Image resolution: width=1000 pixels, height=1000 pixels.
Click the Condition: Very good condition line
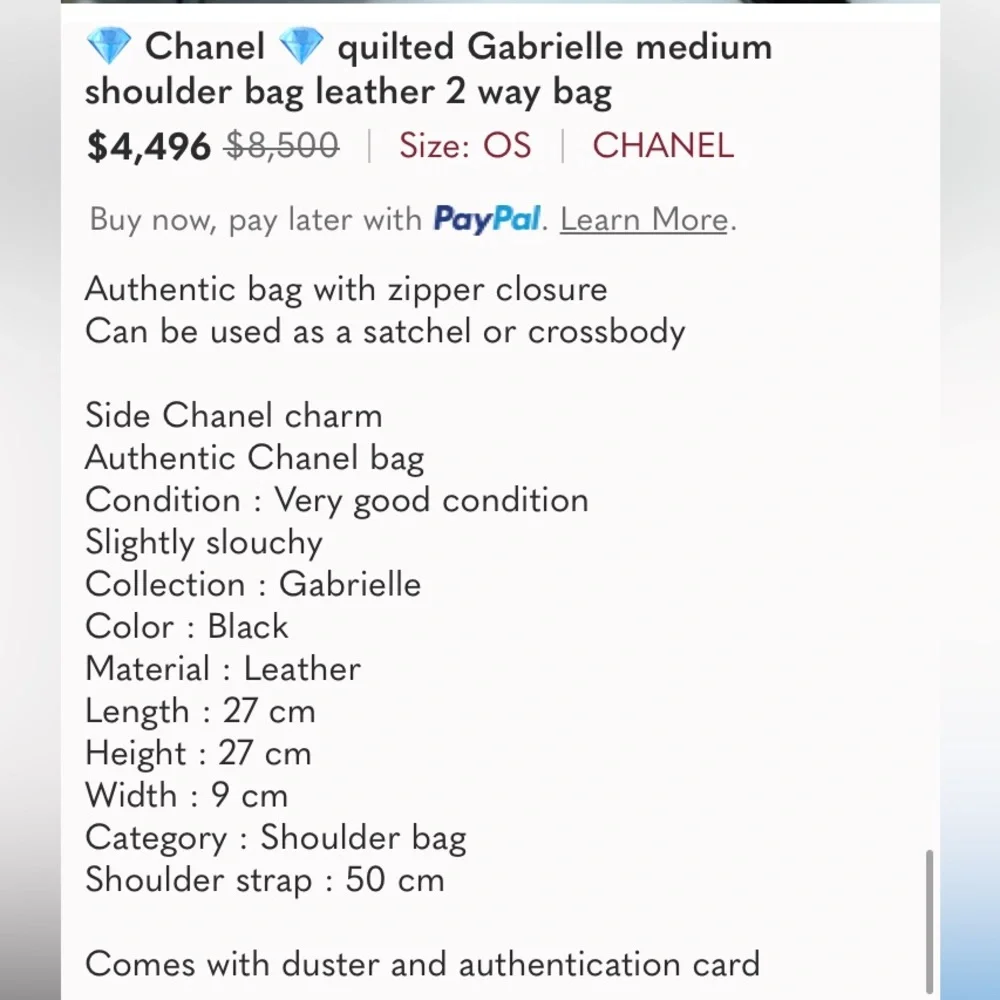click(x=336, y=500)
